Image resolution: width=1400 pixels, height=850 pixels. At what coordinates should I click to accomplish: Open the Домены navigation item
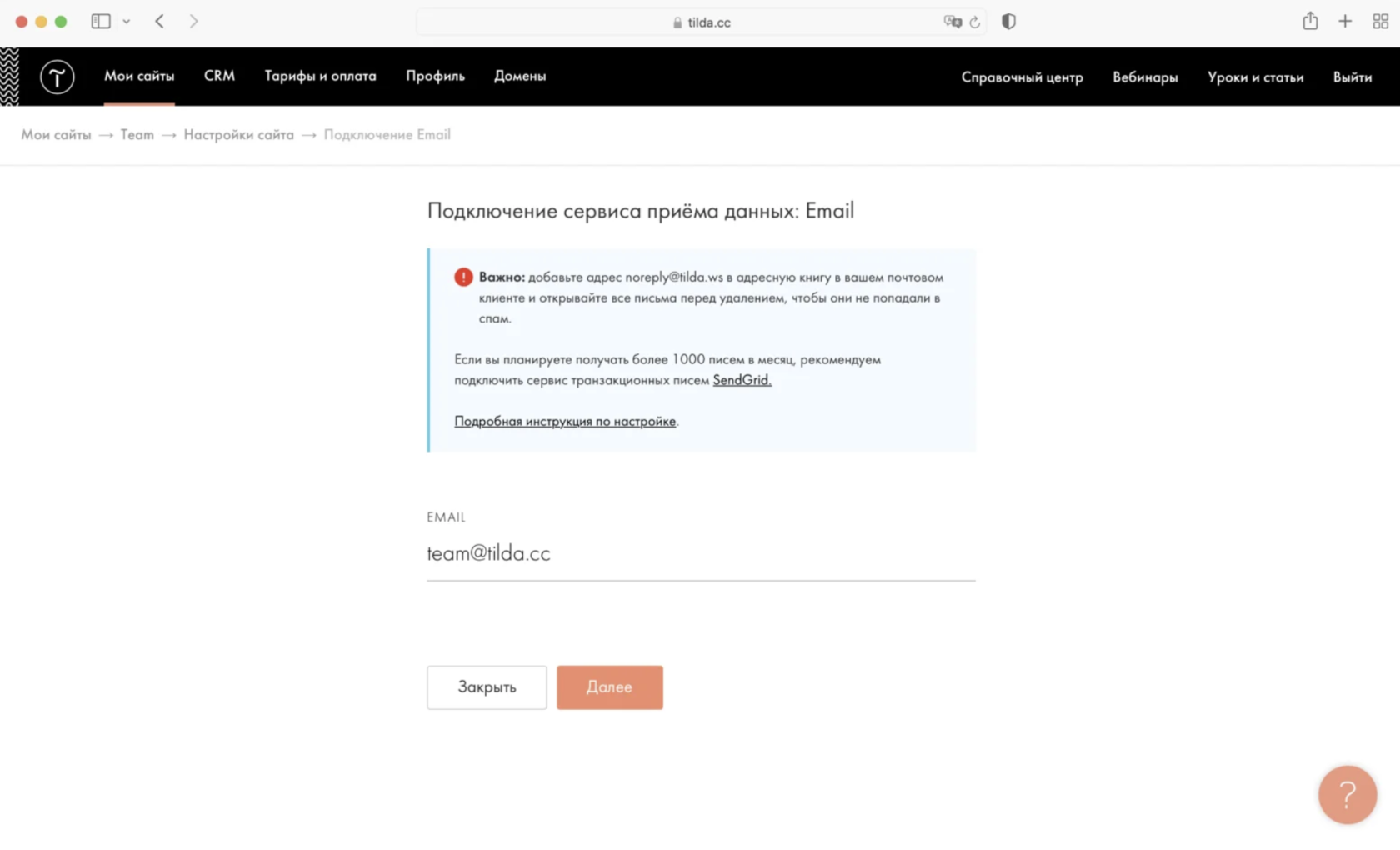tap(520, 76)
